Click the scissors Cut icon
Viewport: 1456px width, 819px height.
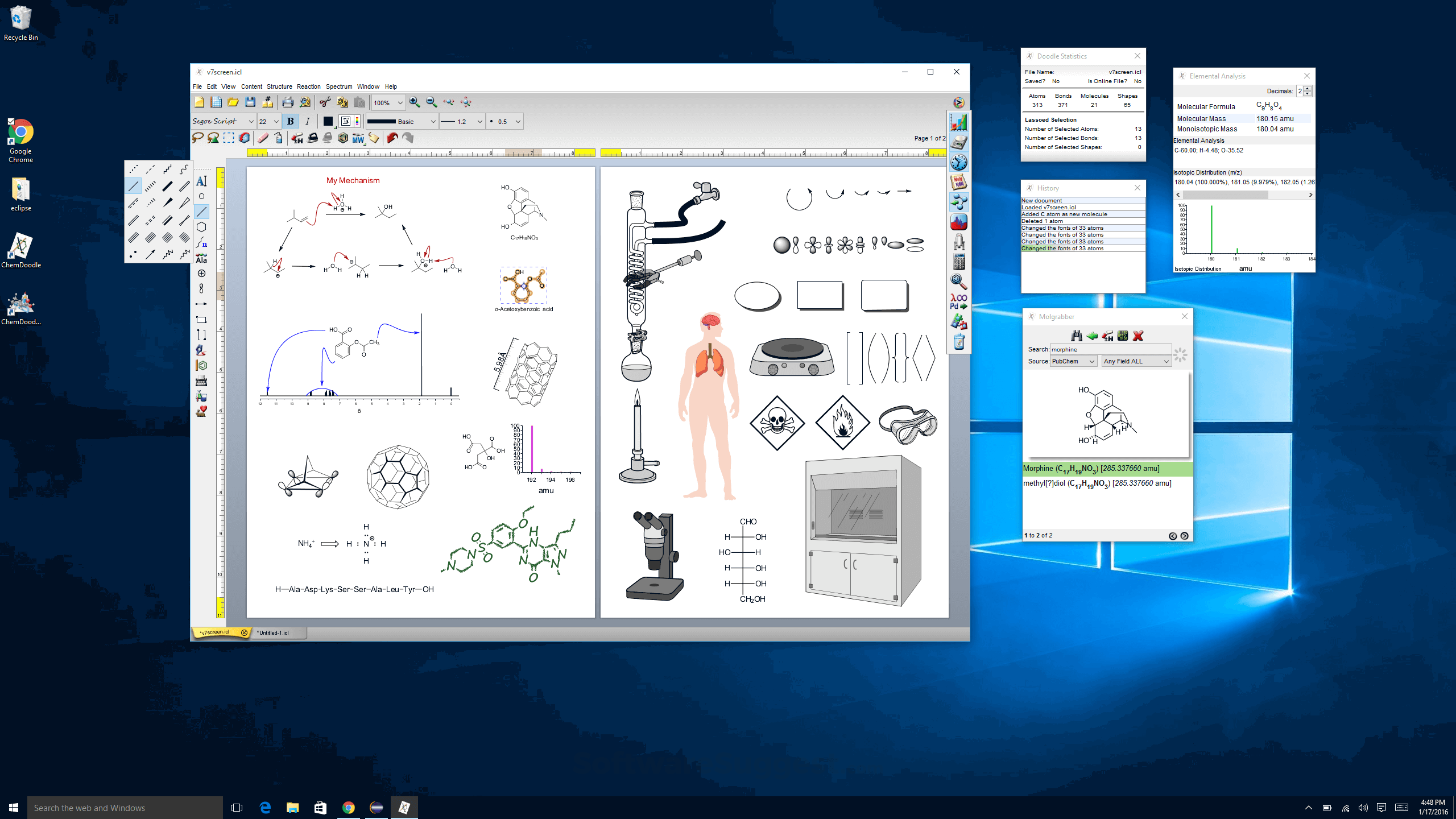click(x=325, y=102)
